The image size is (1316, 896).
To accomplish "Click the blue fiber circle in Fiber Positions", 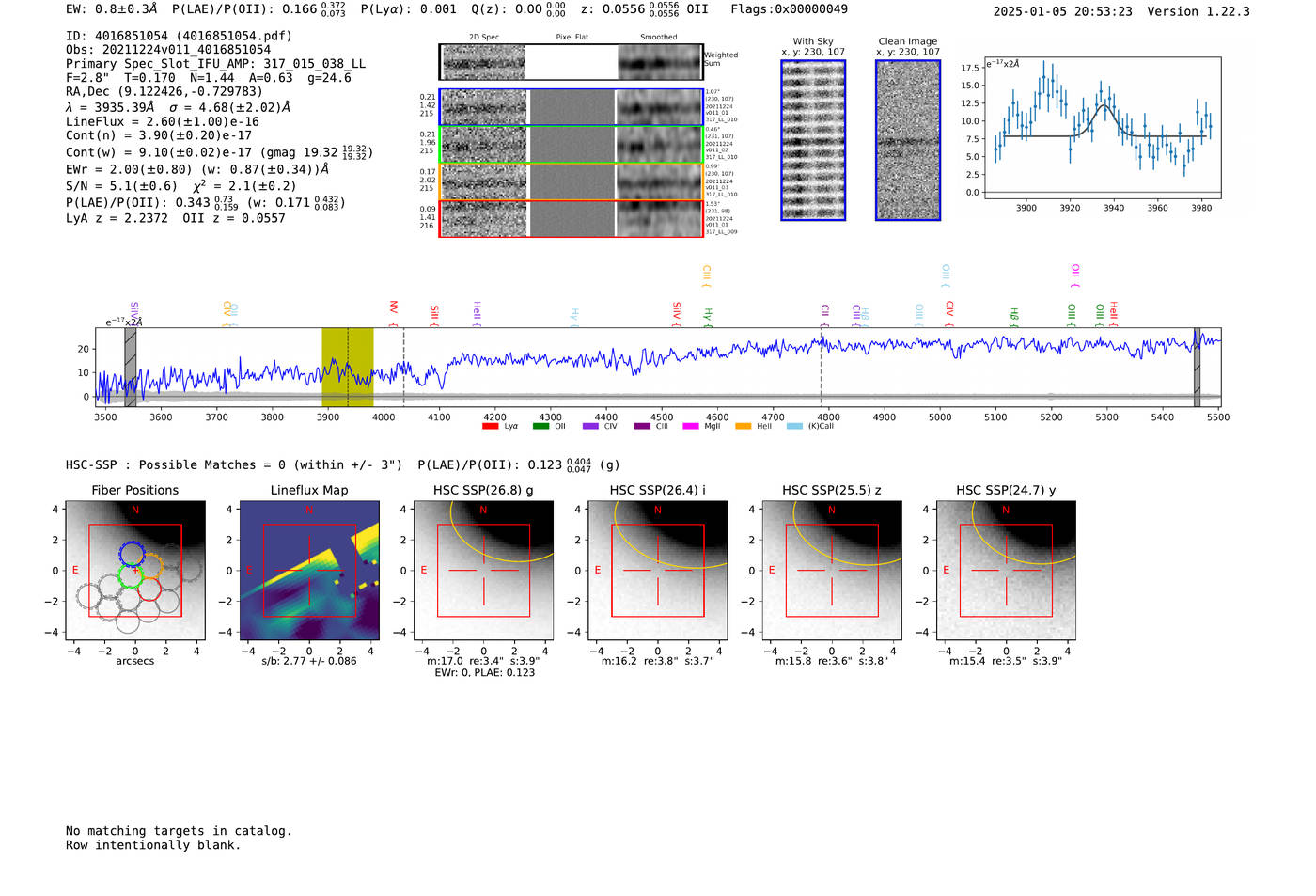I will tap(132, 554).
